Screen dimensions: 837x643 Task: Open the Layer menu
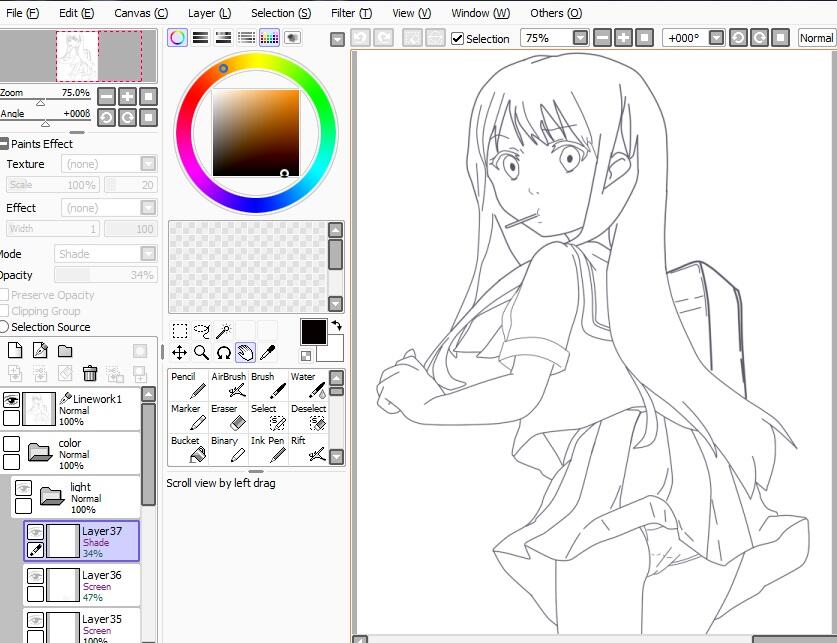tap(209, 13)
